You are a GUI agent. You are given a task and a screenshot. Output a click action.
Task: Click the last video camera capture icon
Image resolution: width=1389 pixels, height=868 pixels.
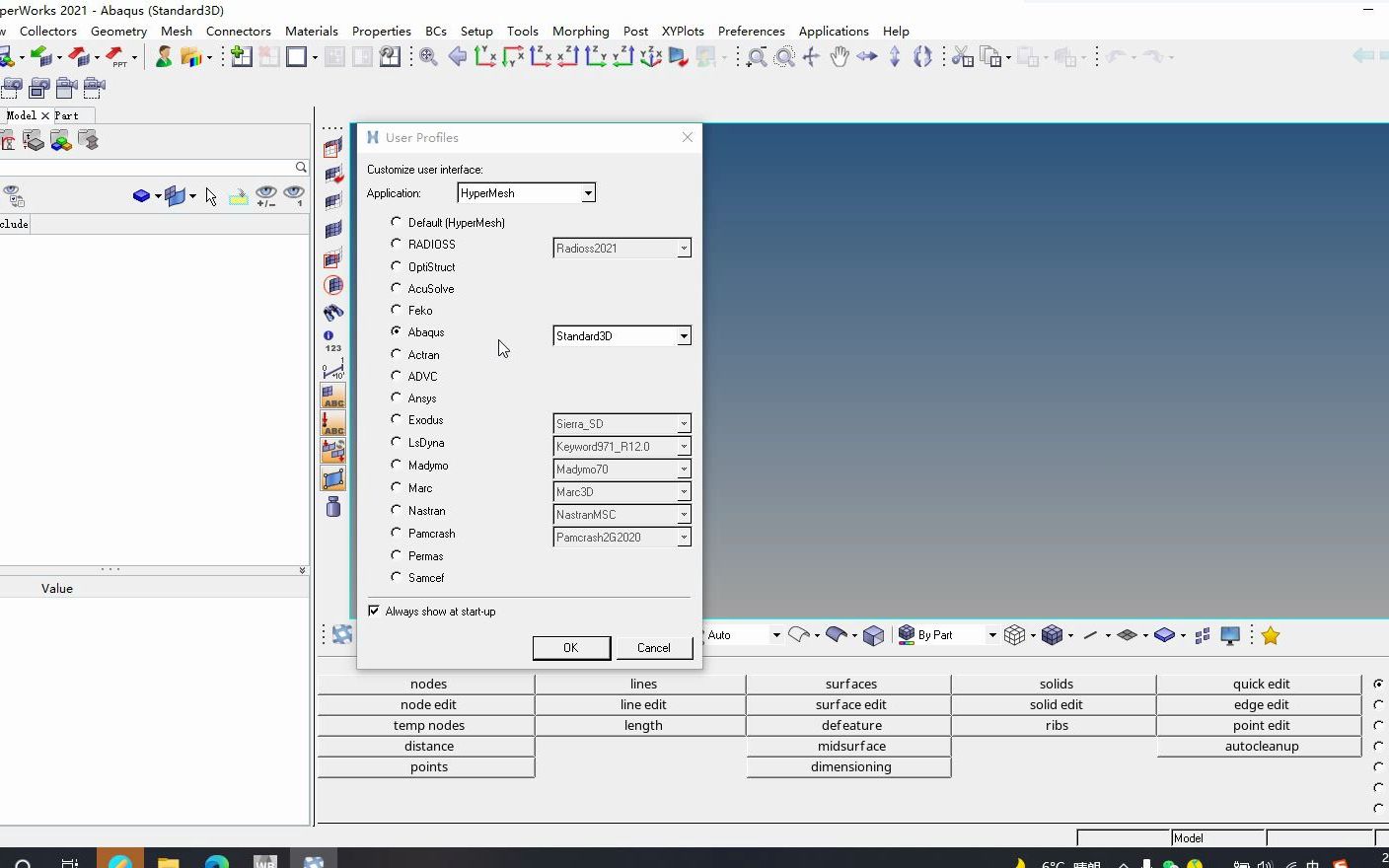[x=95, y=88]
